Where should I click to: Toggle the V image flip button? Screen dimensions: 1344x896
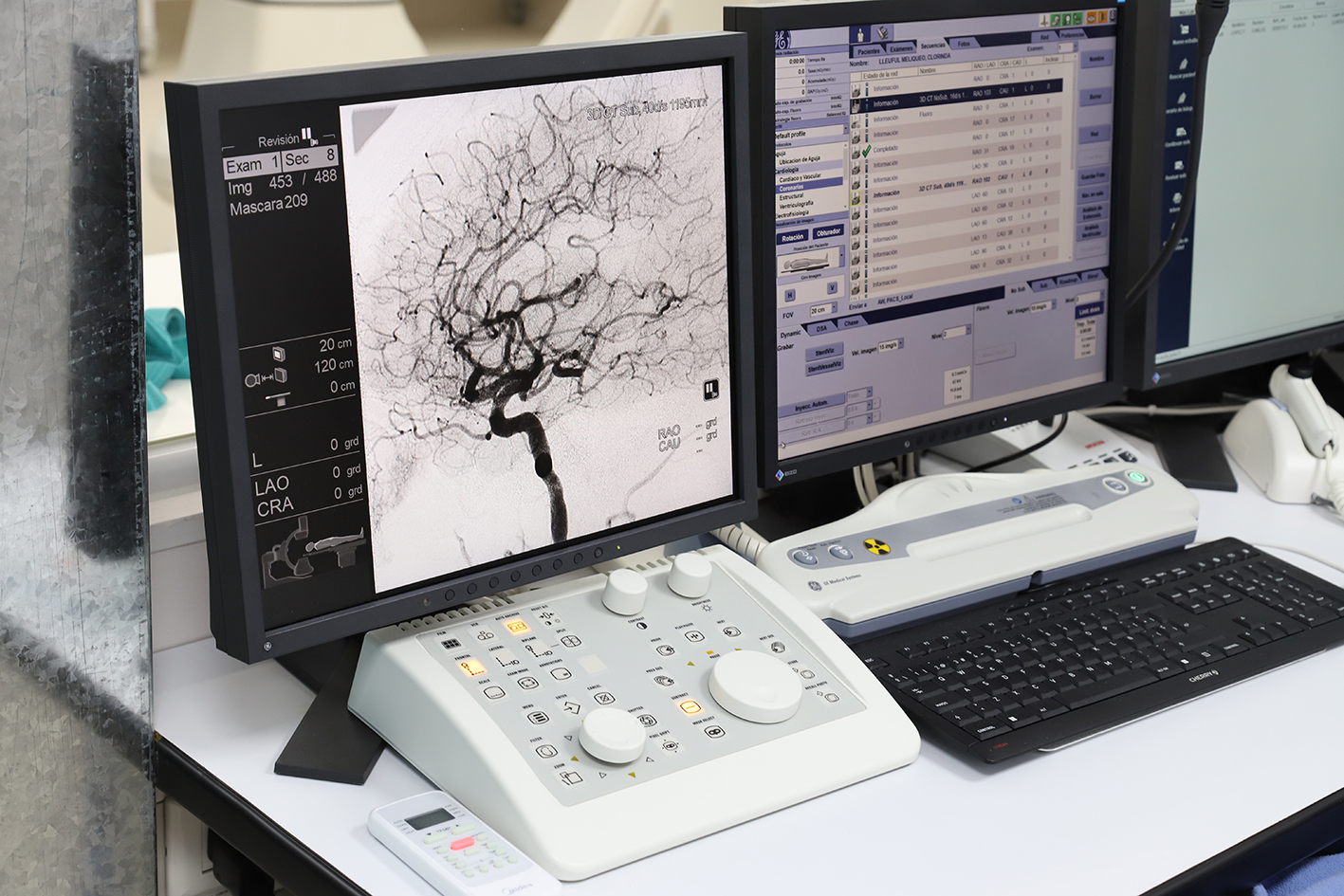tap(832, 288)
